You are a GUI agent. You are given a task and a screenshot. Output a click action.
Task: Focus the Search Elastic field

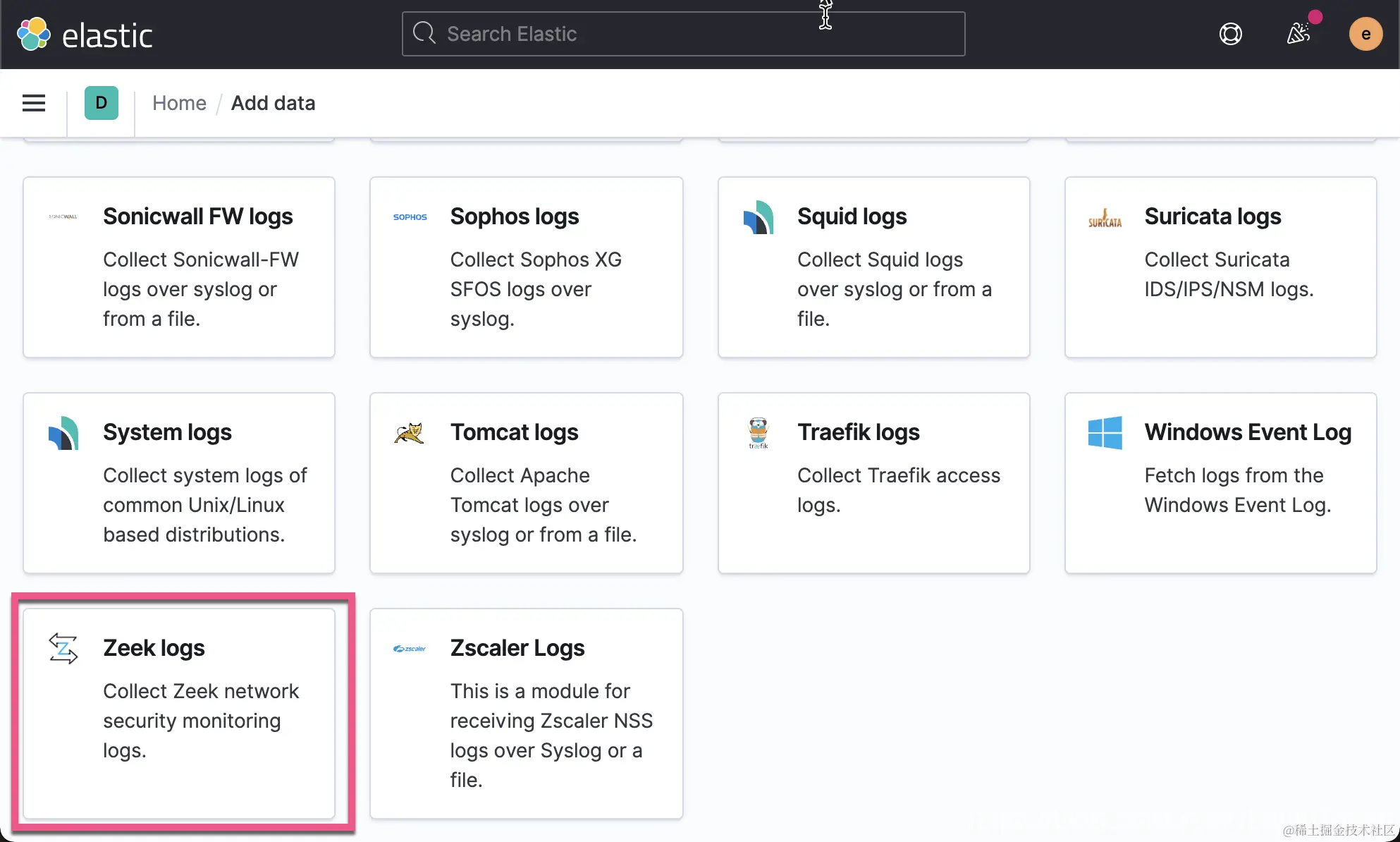(682, 34)
